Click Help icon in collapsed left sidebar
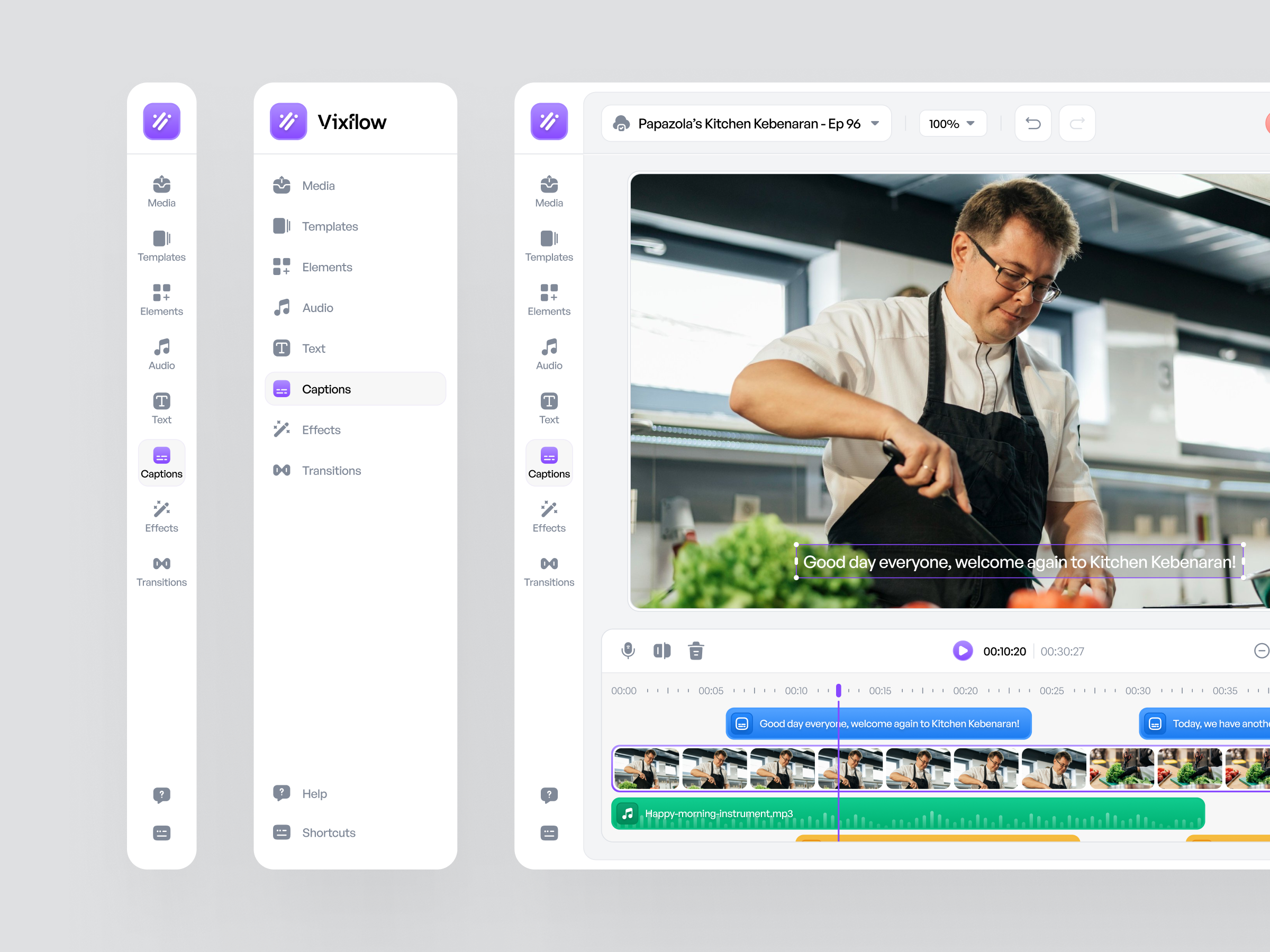The width and height of the screenshot is (1270, 952). coord(161,794)
